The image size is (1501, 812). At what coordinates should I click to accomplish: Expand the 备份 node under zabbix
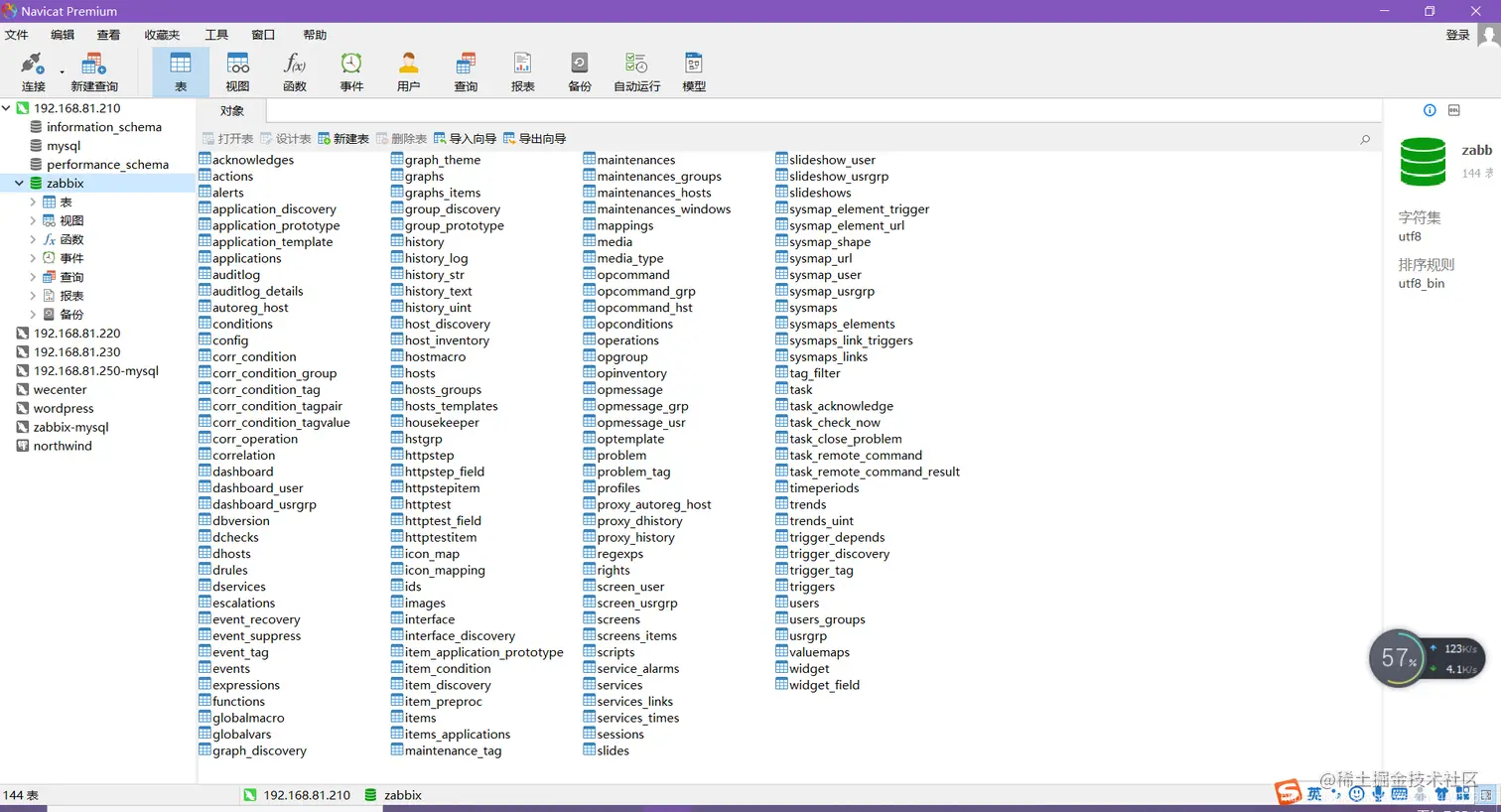pyautogui.click(x=33, y=315)
